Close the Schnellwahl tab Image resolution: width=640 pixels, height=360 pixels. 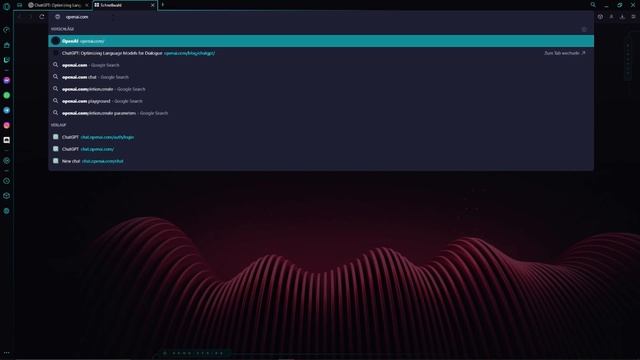coord(153,5)
